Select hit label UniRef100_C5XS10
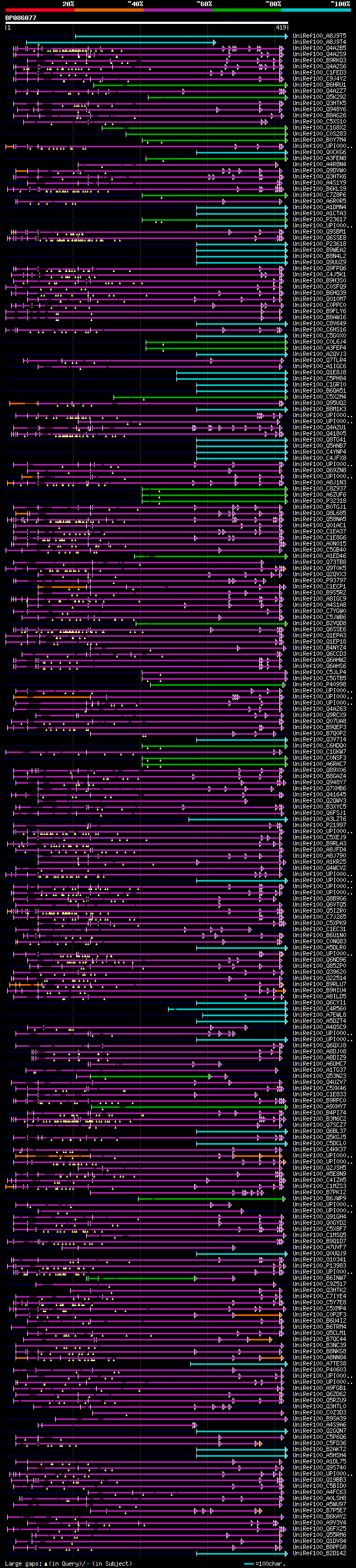The height and width of the screenshot is (1568, 356). click(x=319, y=122)
